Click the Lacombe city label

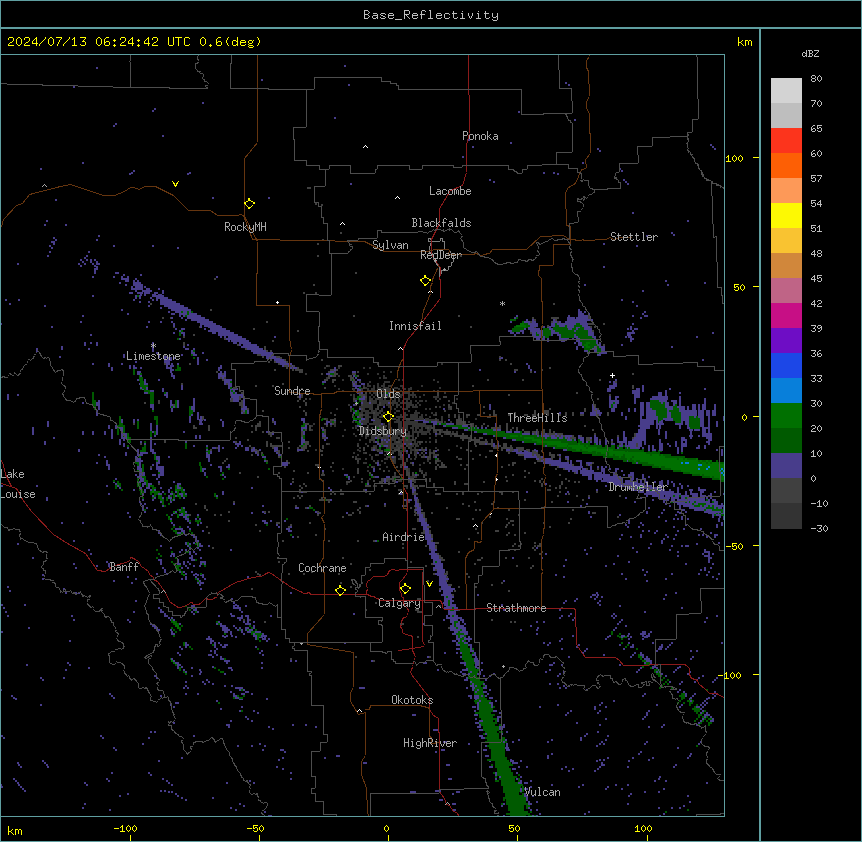[450, 191]
